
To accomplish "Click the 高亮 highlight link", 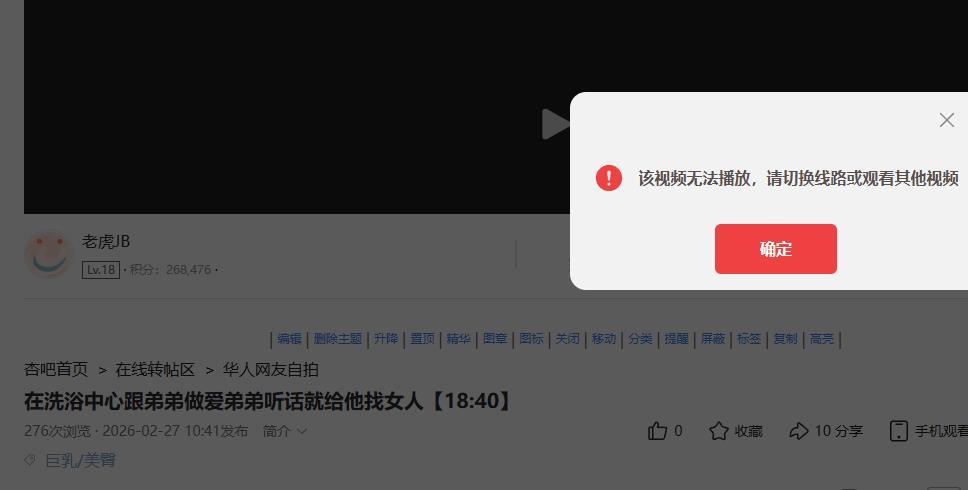I will click(822, 338).
